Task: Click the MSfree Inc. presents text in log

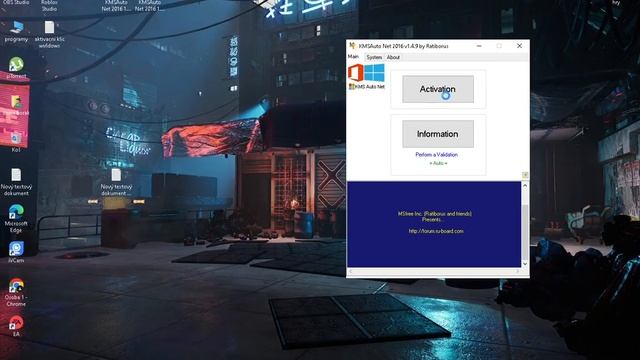Action: pos(434,216)
